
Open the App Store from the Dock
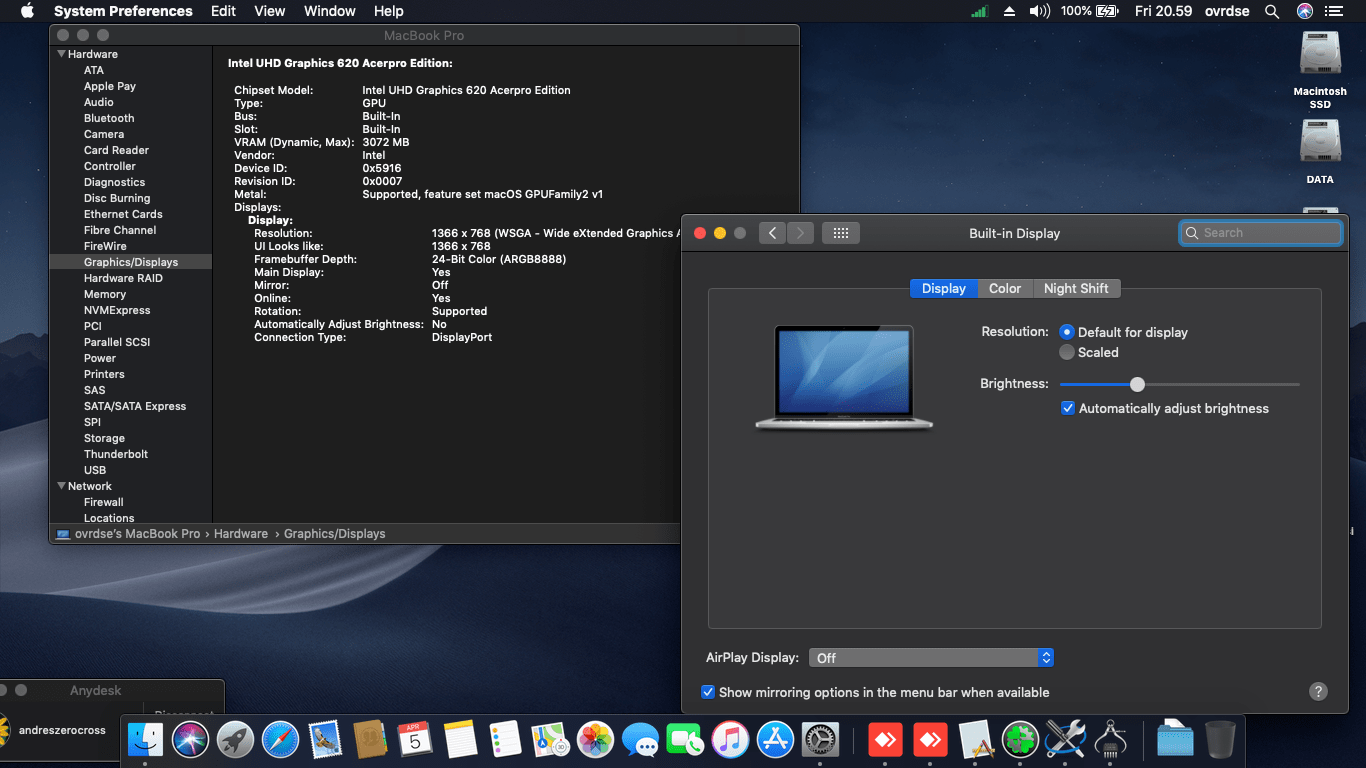coord(775,740)
